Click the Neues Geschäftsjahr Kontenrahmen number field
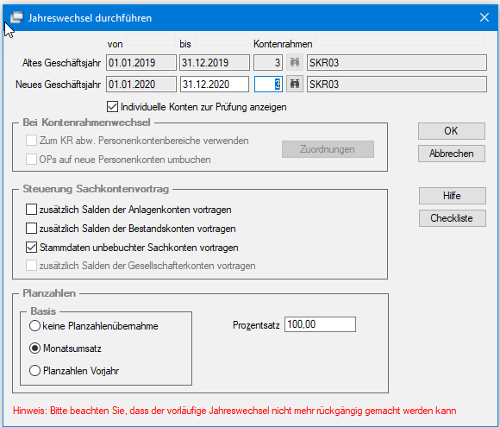500x427 pixels. pyautogui.click(x=268, y=84)
